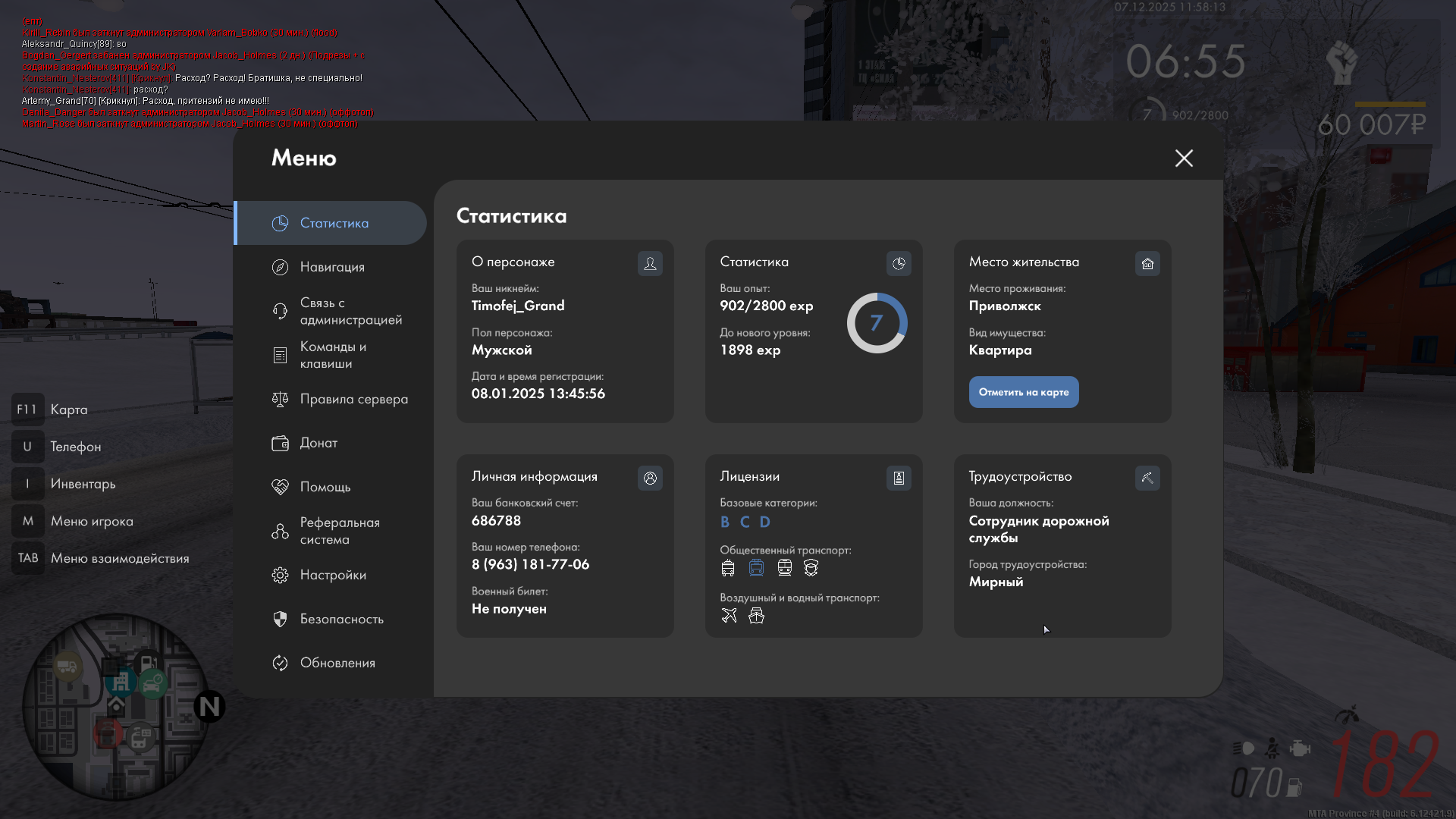The height and width of the screenshot is (819, 1456).
Task: Open Настройки from the sidebar
Action: coord(333,575)
